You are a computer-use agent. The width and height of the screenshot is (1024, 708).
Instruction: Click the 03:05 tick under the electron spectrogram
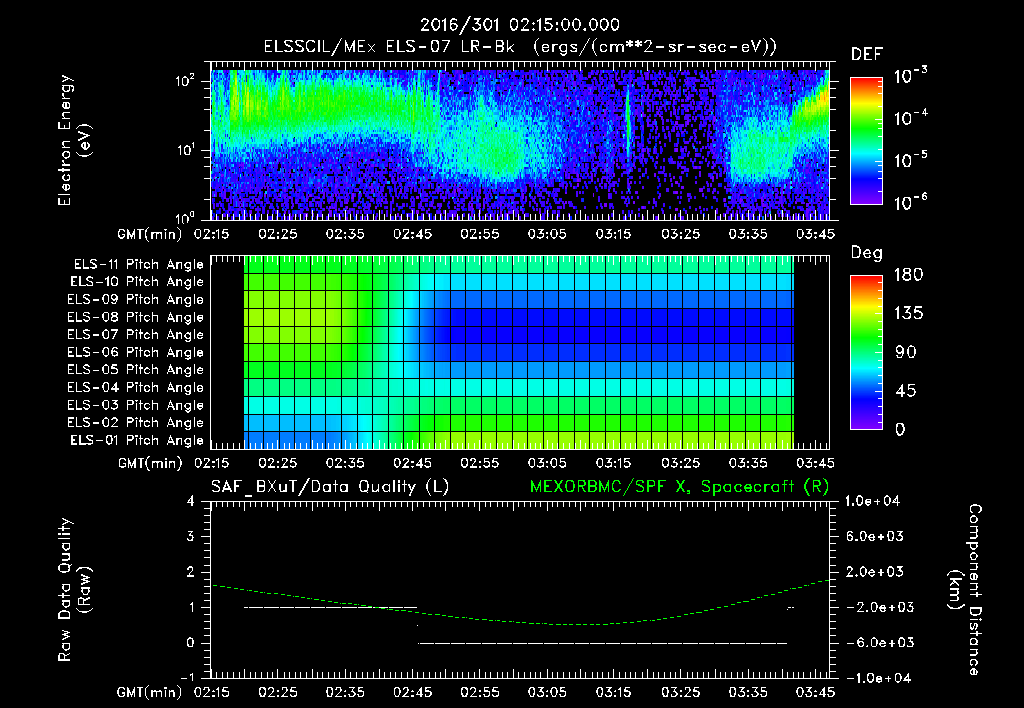547,234
